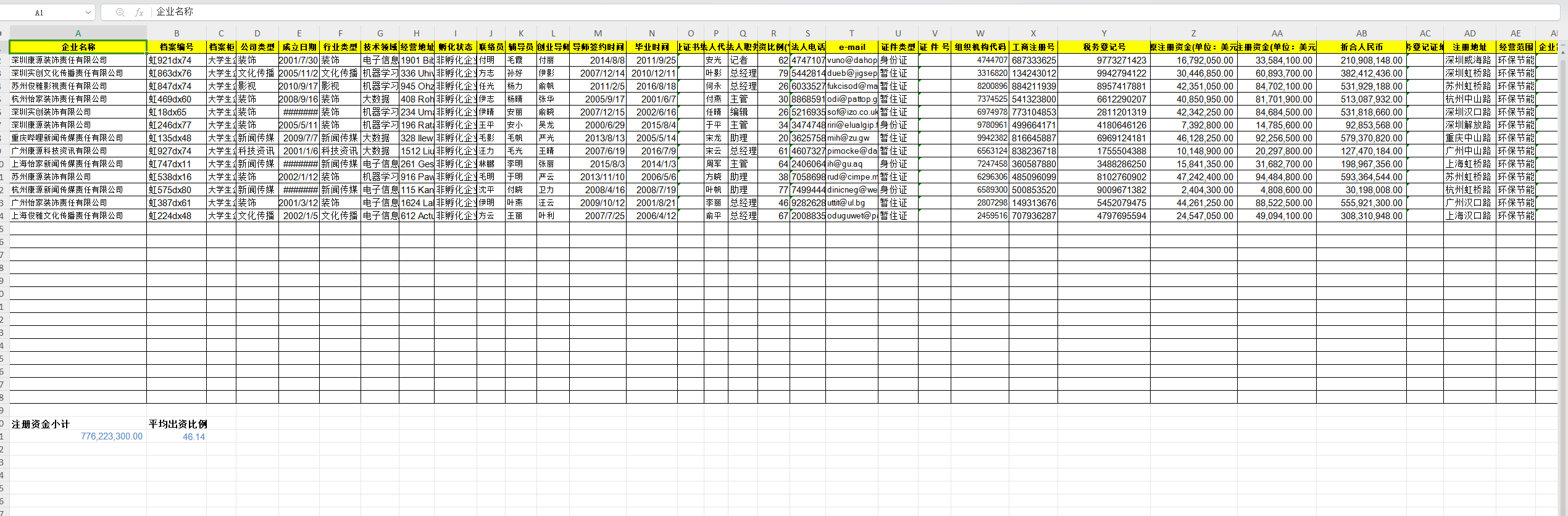1568x516 pixels.
Task: Select cell 重庆哔哩新闻传媒责任有限公司
Action: point(78,138)
